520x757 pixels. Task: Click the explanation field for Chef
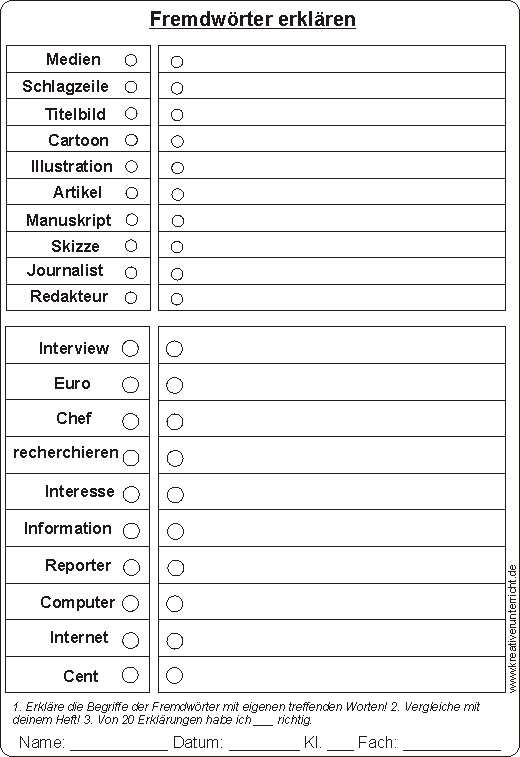point(332,419)
